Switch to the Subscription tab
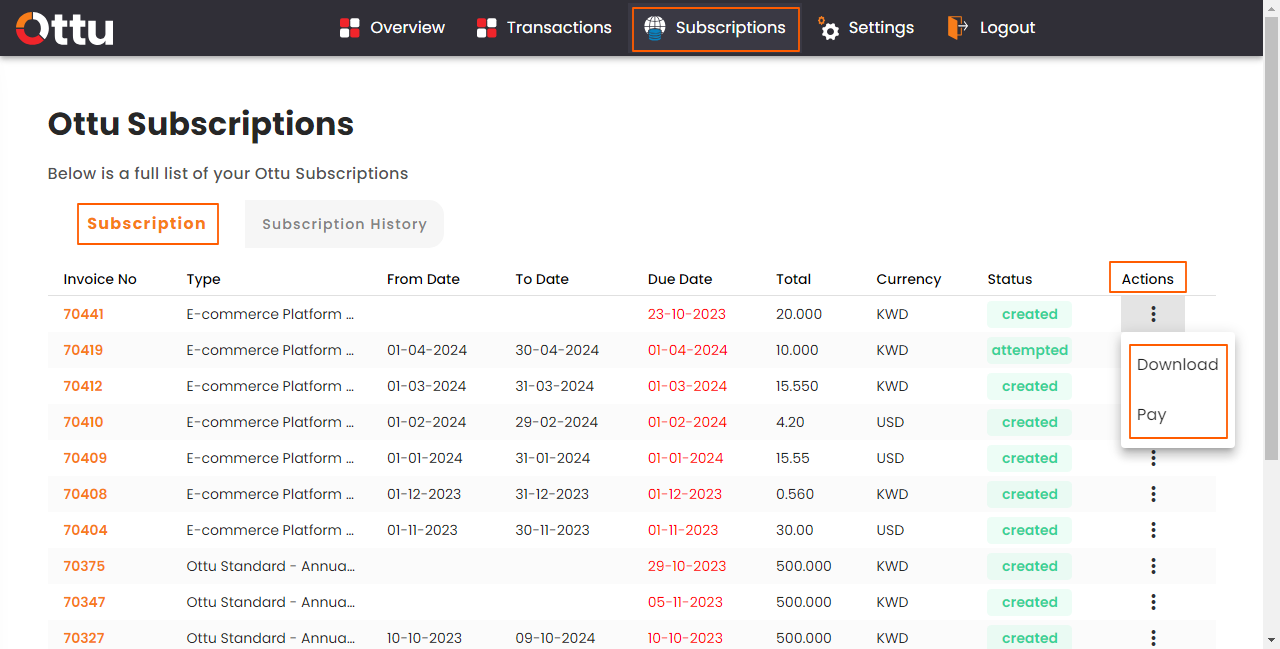Image resolution: width=1280 pixels, height=649 pixels. (147, 224)
